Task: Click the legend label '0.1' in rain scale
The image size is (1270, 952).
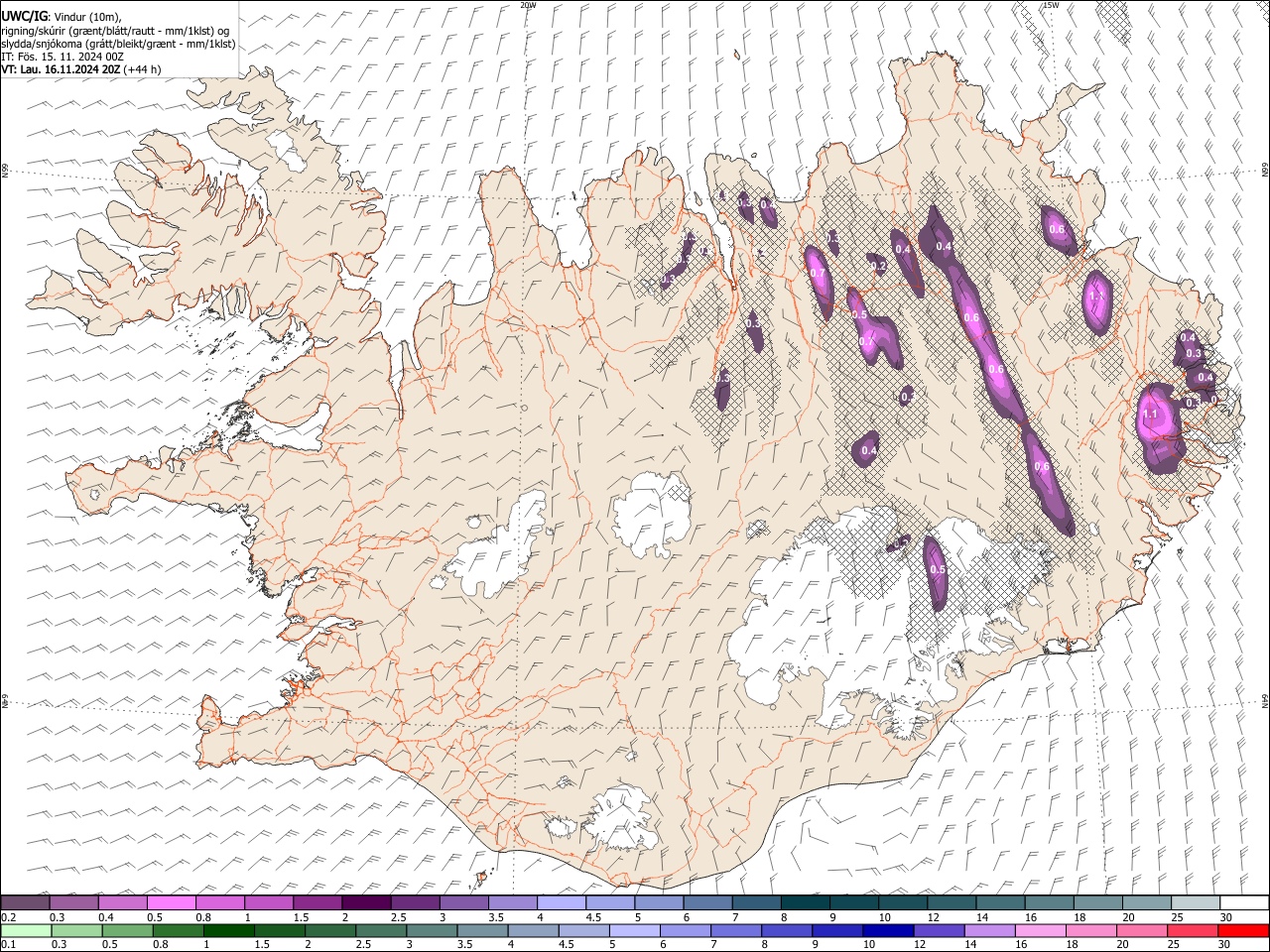Action: coord(7,945)
